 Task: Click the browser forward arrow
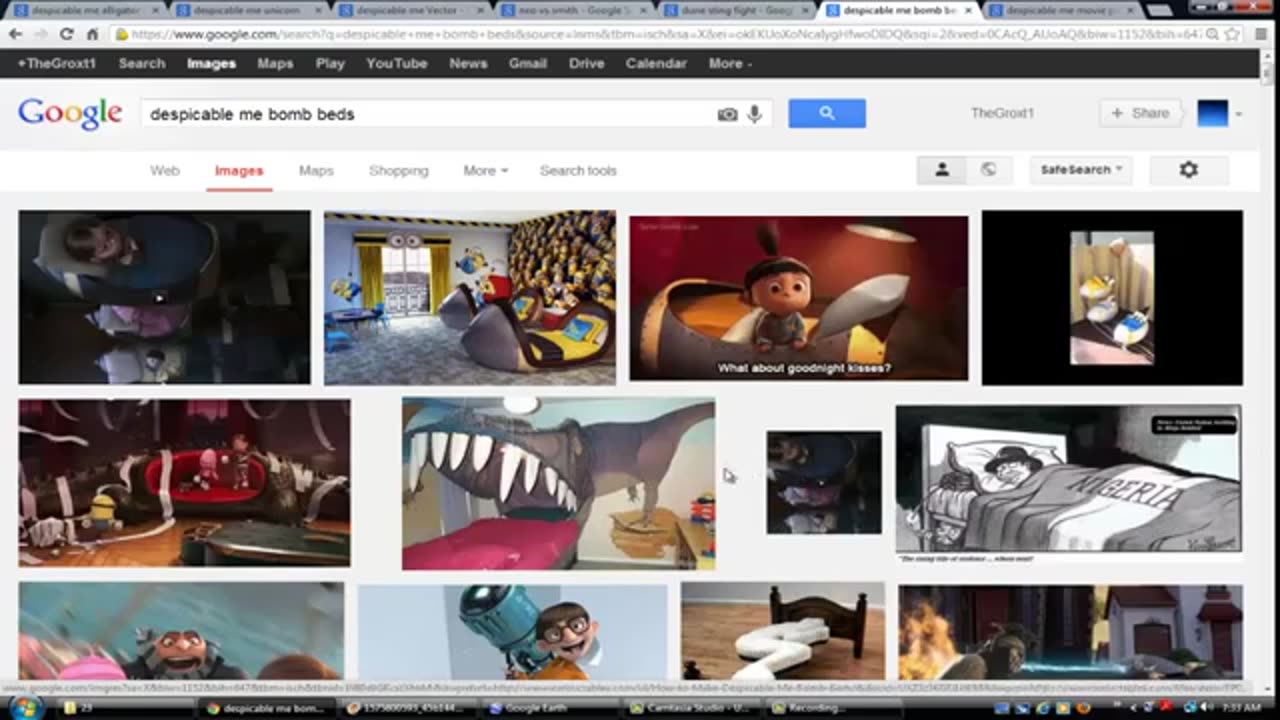tap(41, 34)
